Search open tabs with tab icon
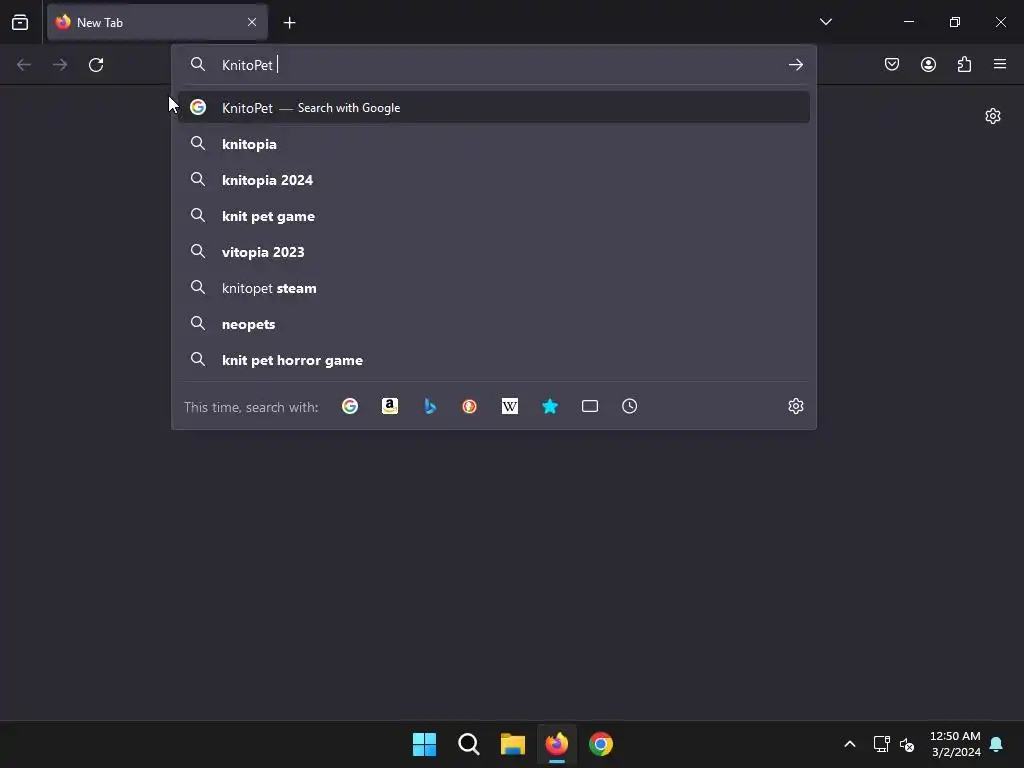 [x=590, y=406]
